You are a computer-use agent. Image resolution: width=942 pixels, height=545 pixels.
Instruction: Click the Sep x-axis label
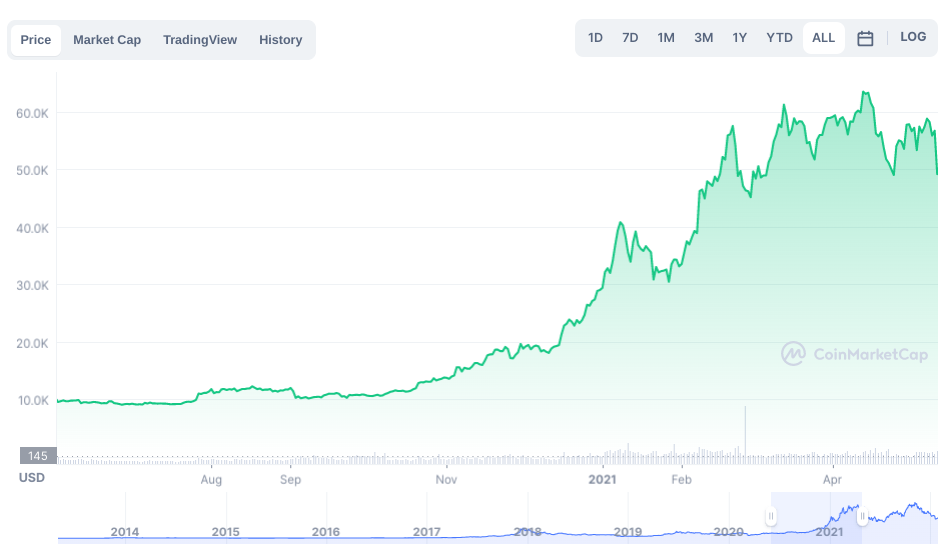[x=290, y=480]
